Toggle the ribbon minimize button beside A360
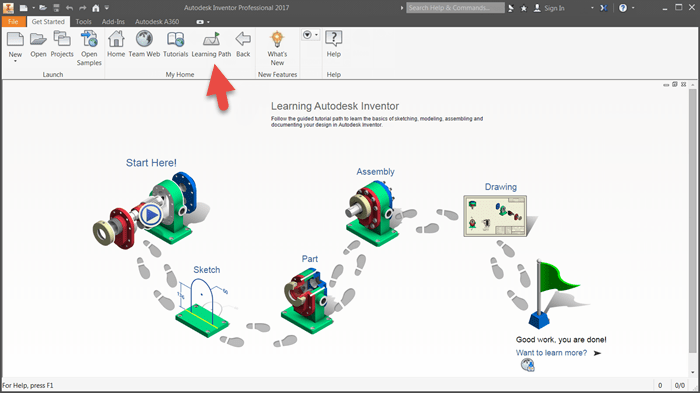Screen dimensions: 700x393 [200, 22]
